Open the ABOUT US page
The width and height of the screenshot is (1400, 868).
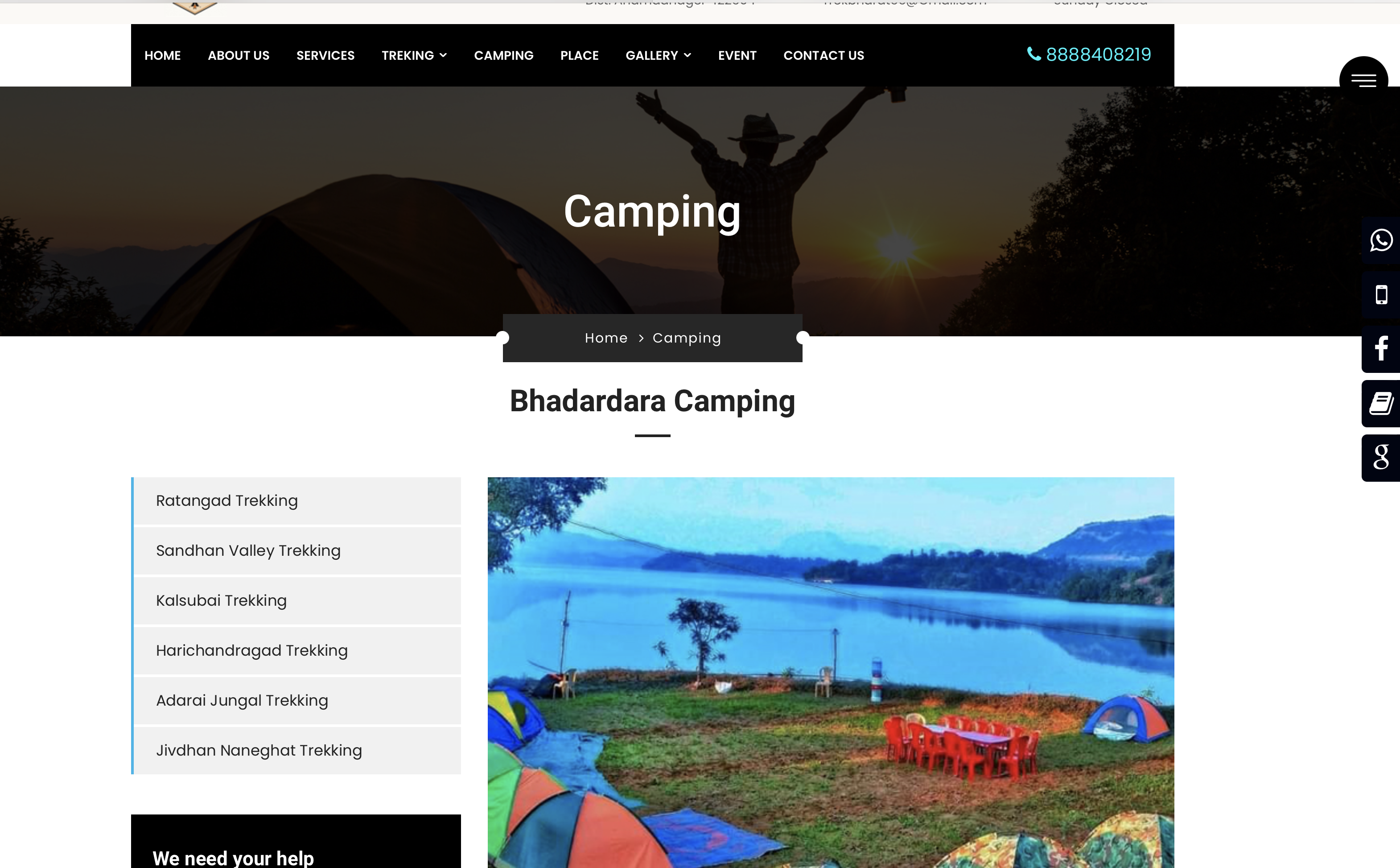tap(238, 56)
